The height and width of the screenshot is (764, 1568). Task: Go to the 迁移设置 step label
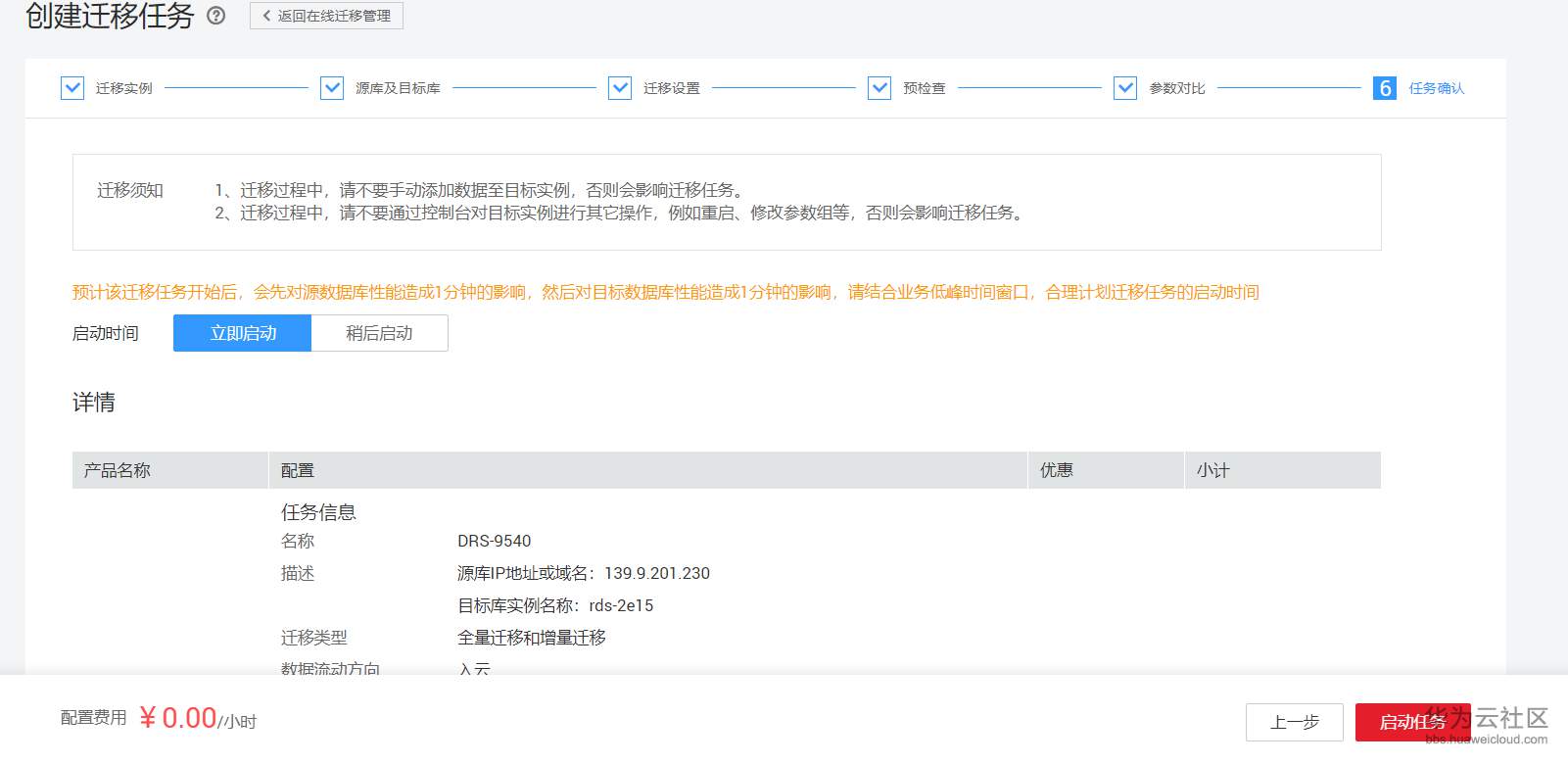(672, 88)
